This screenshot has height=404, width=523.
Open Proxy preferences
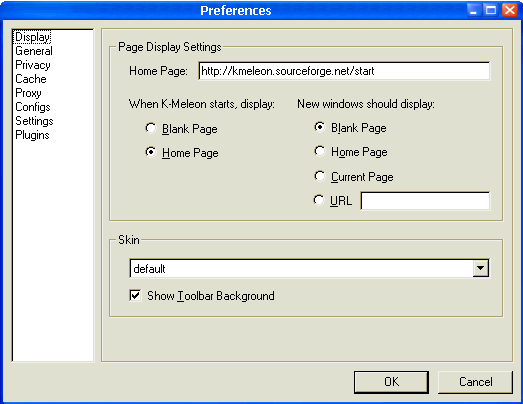pyautogui.click(x=28, y=93)
